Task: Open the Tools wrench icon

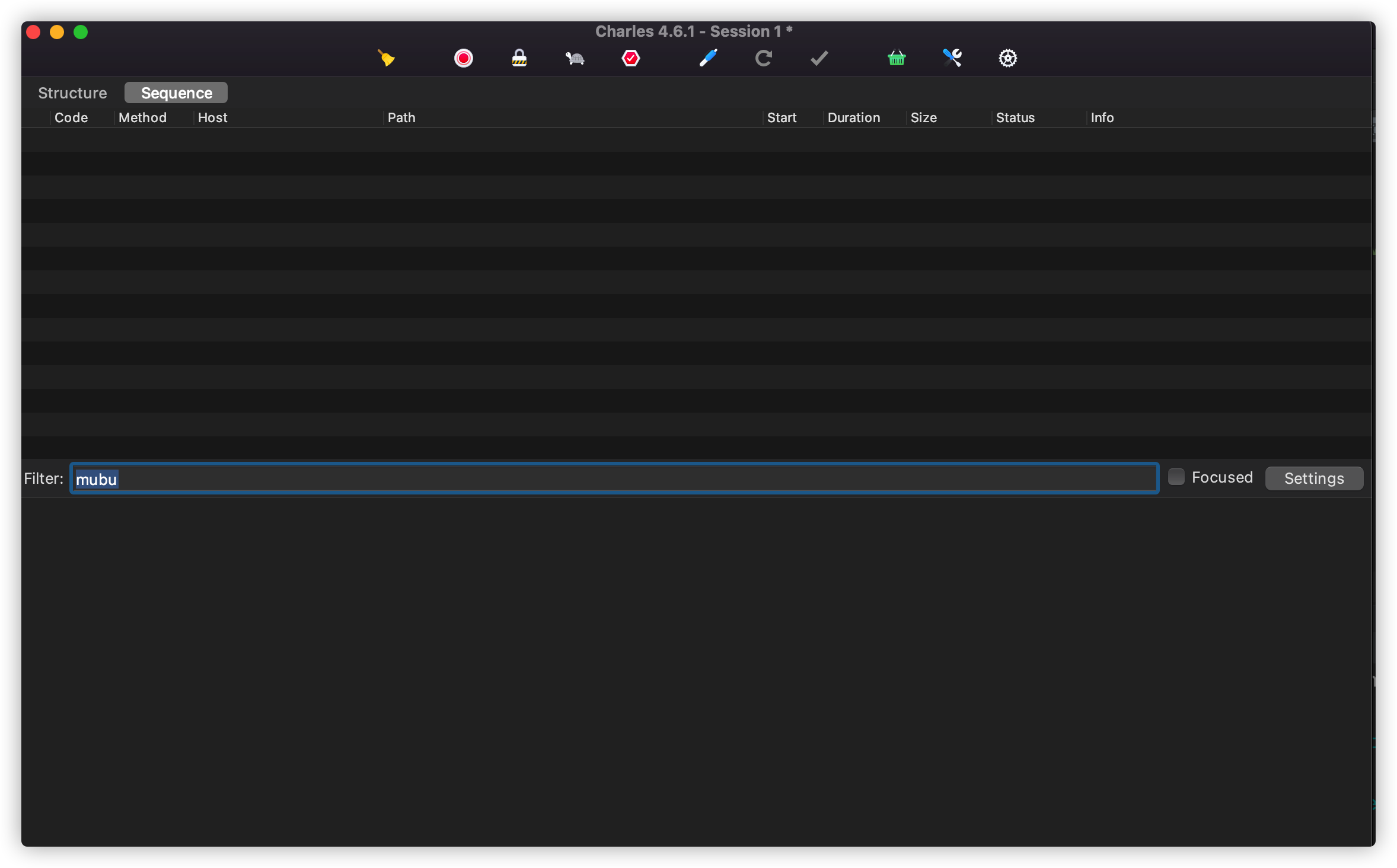Action: 952,58
